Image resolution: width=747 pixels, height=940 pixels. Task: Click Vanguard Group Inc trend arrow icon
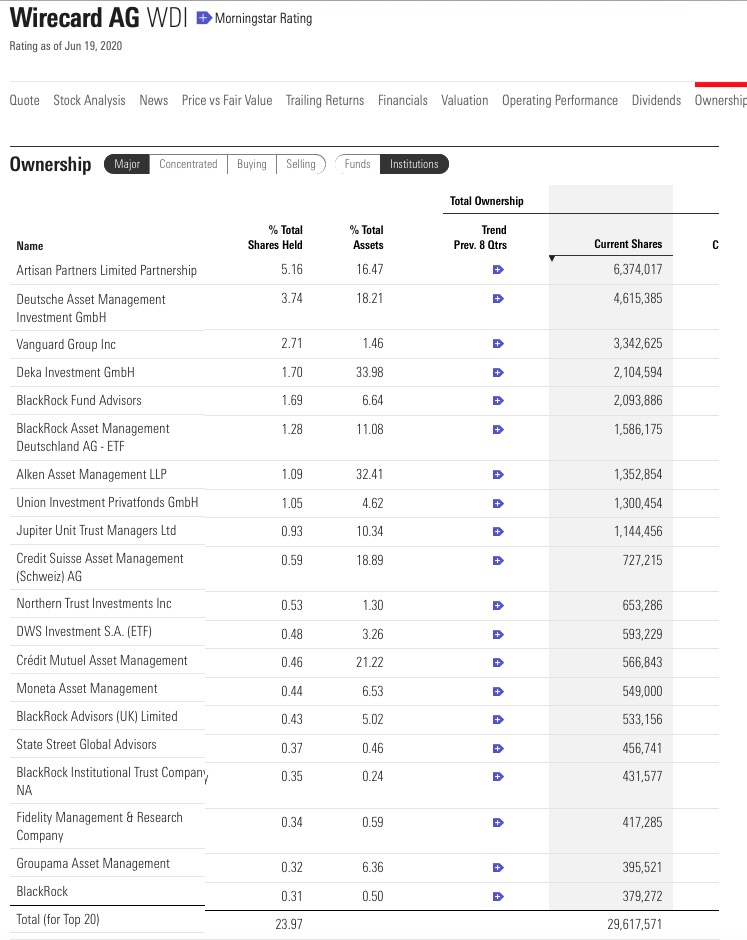click(x=498, y=344)
